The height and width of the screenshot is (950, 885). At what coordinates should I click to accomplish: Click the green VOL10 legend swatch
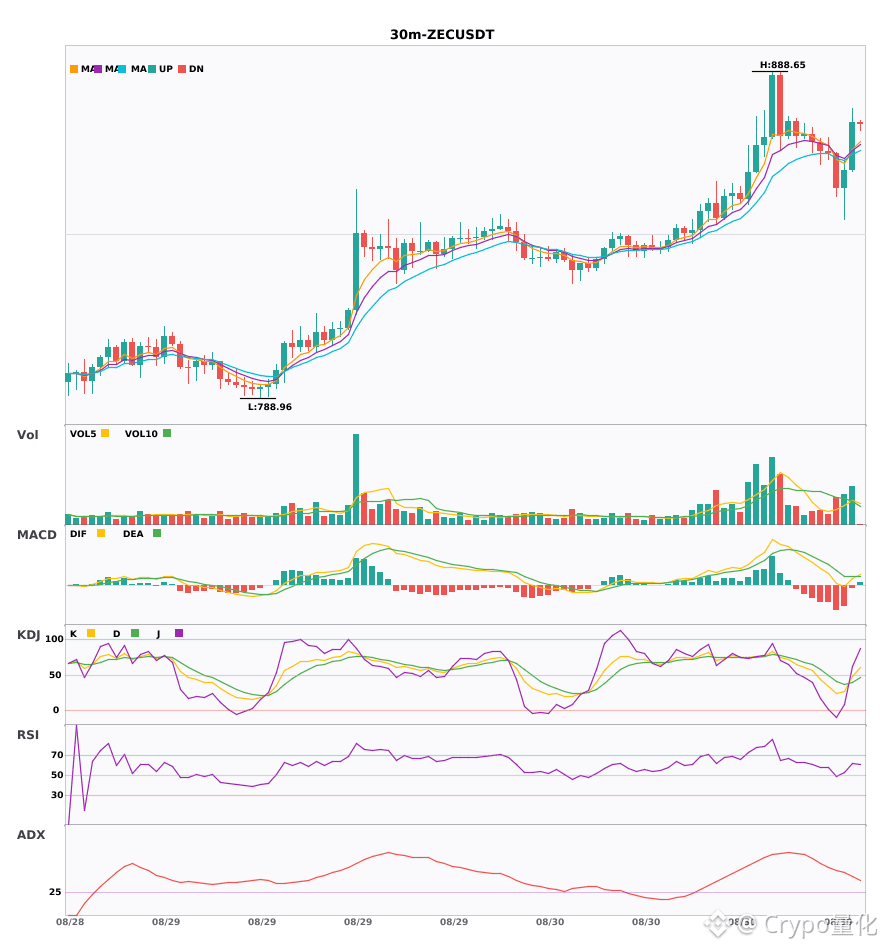(x=167, y=433)
